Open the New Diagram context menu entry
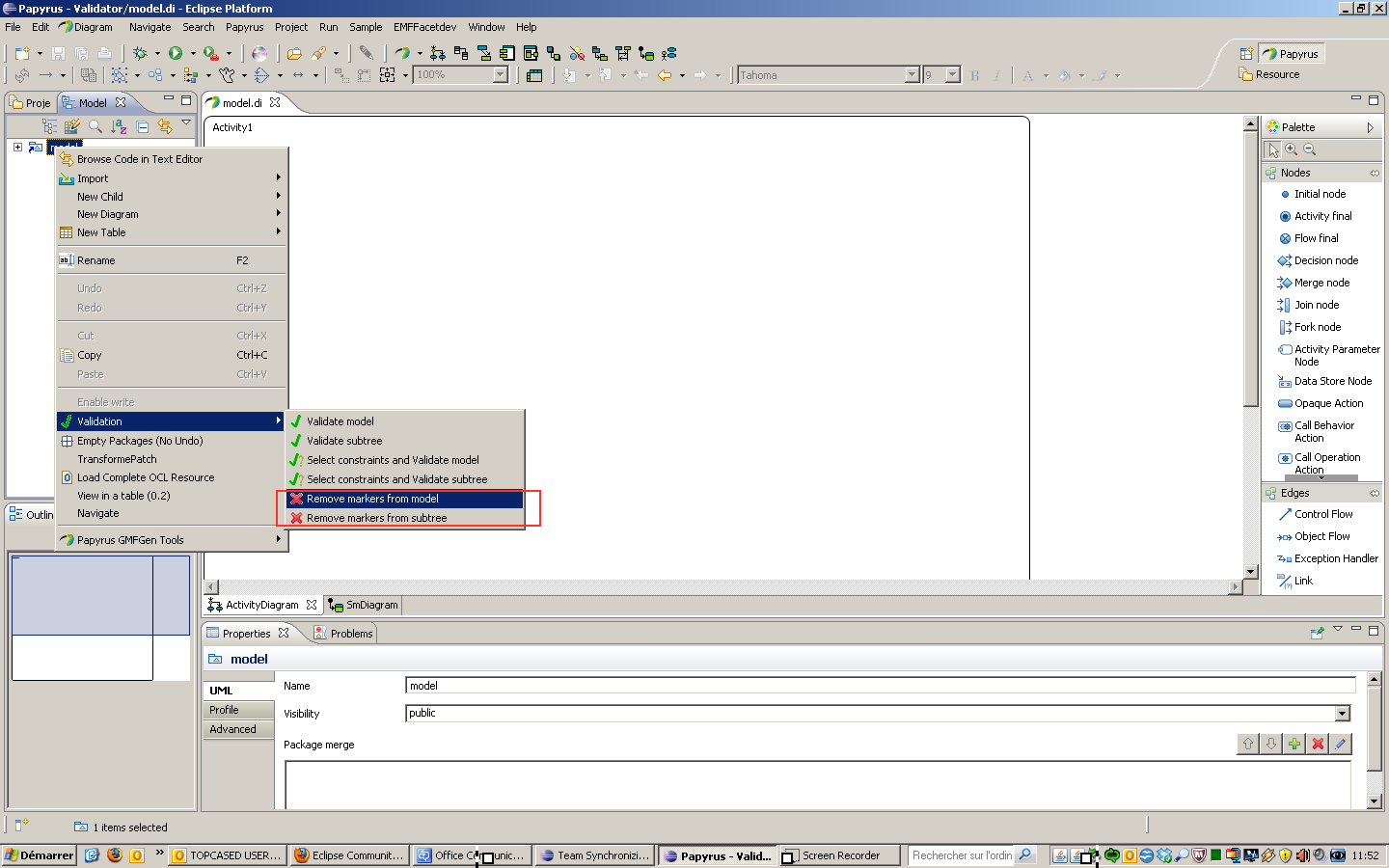 (172, 214)
